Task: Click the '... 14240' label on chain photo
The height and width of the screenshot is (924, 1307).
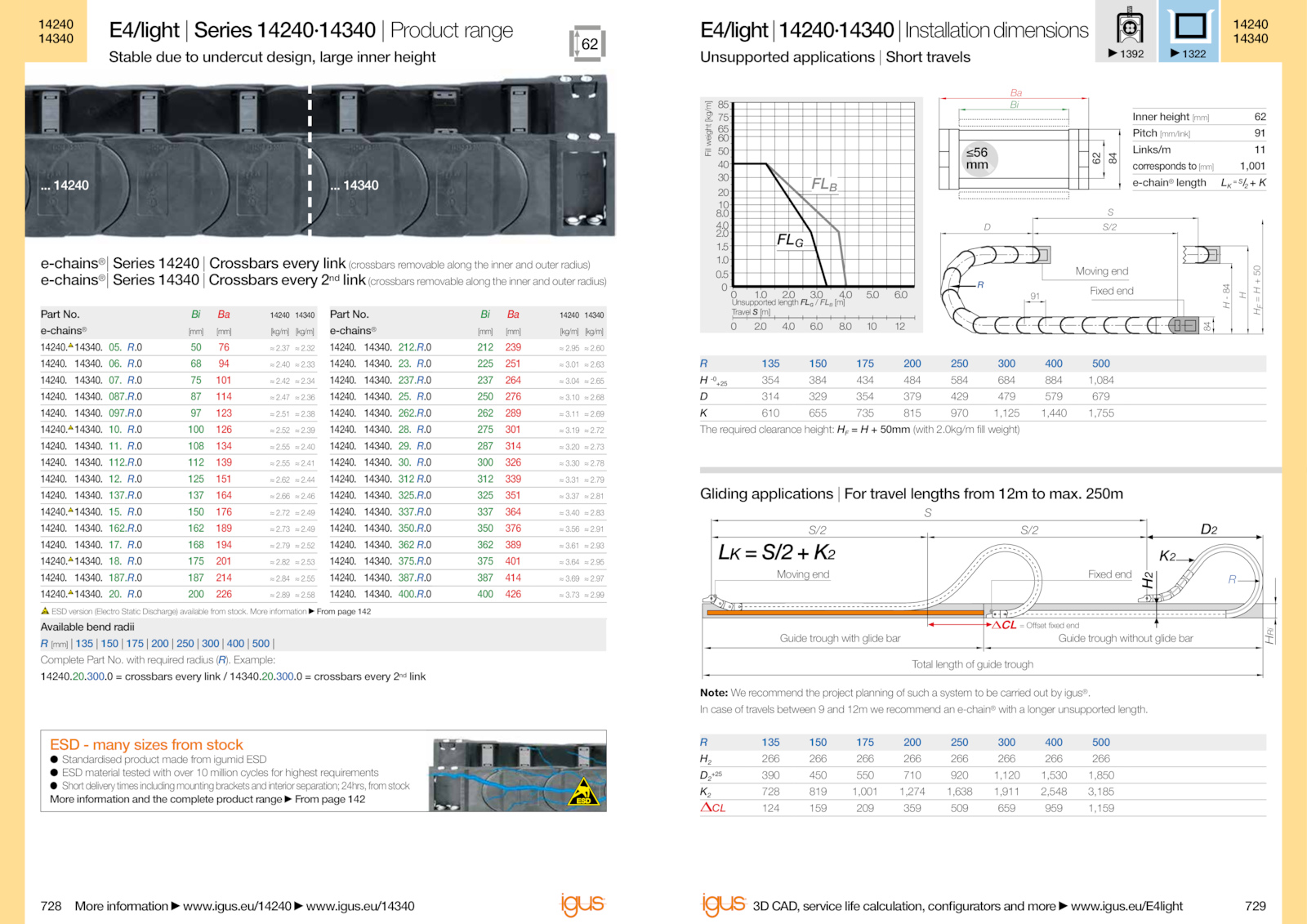Action: click(65, 185)
